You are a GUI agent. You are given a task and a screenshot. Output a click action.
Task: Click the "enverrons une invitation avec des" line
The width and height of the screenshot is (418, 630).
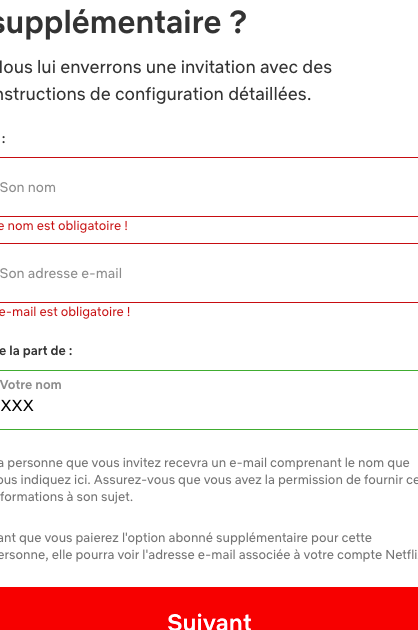[x=196, y=67]
